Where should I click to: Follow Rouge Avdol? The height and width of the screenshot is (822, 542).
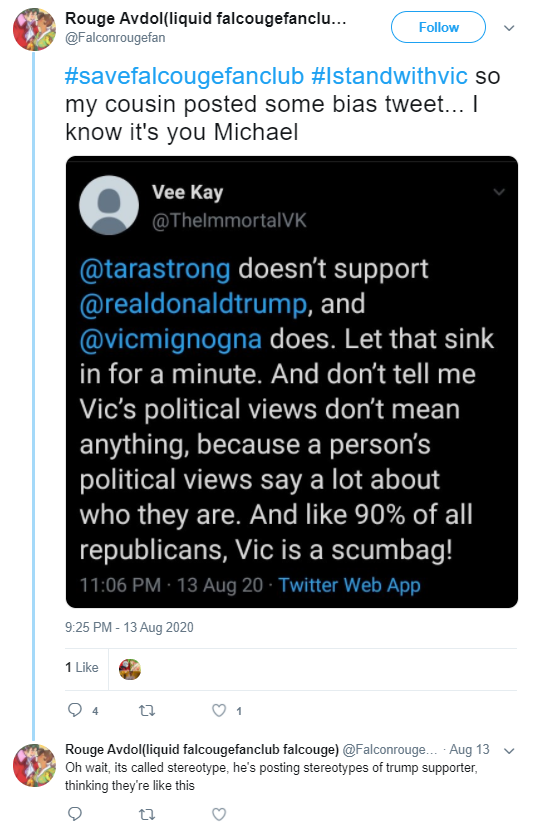coord(438,27)
